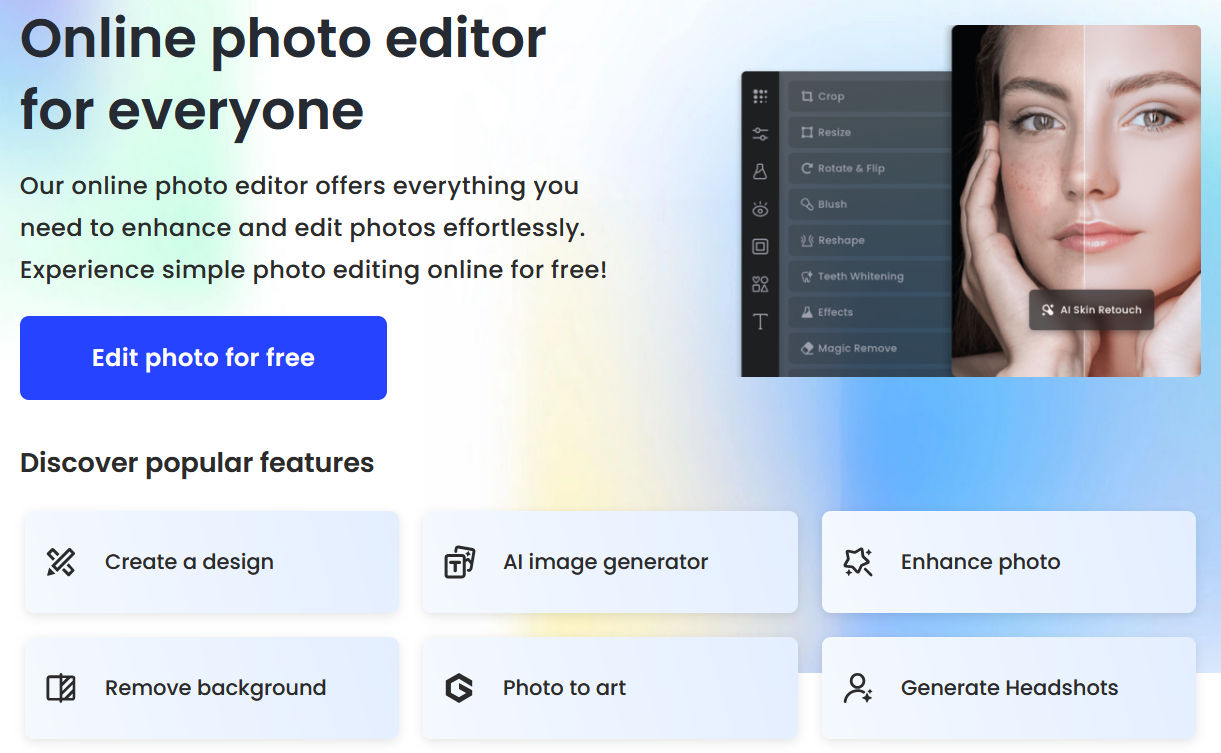Click the pencil-ruler icon on Create a design
This screenshot has width=1221, height=753.
(61, 562)
